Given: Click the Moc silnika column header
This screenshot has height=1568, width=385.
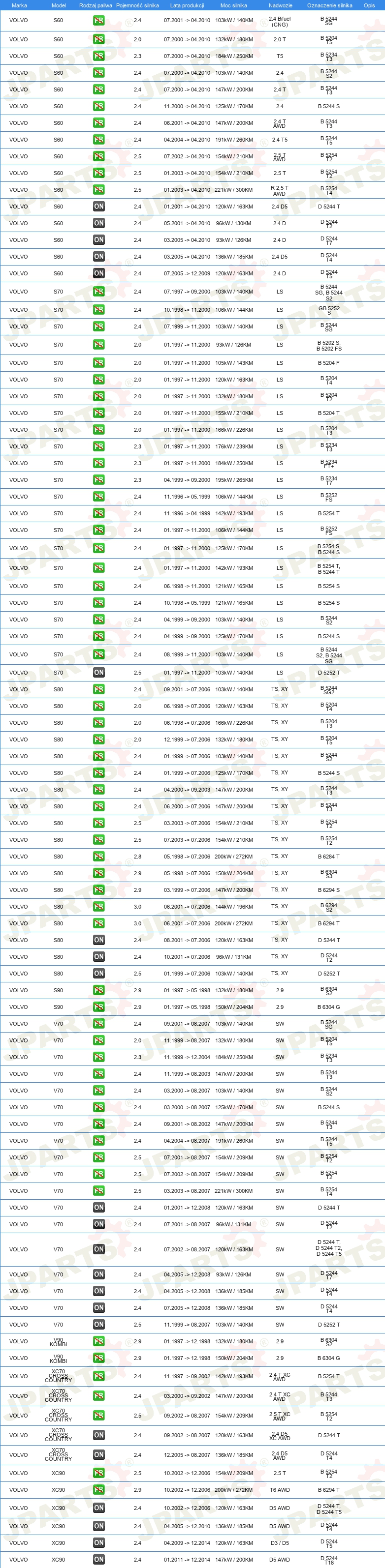Looking at the screenshot, I should pyautogui.click(x=234, y=5).
